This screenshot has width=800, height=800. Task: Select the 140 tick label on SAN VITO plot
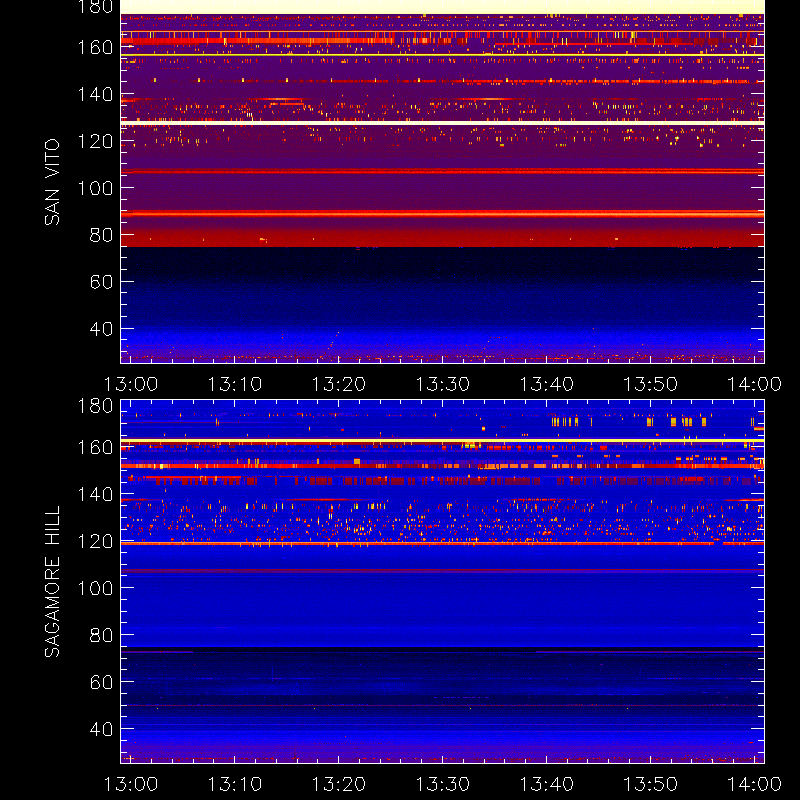pos(95,94)
